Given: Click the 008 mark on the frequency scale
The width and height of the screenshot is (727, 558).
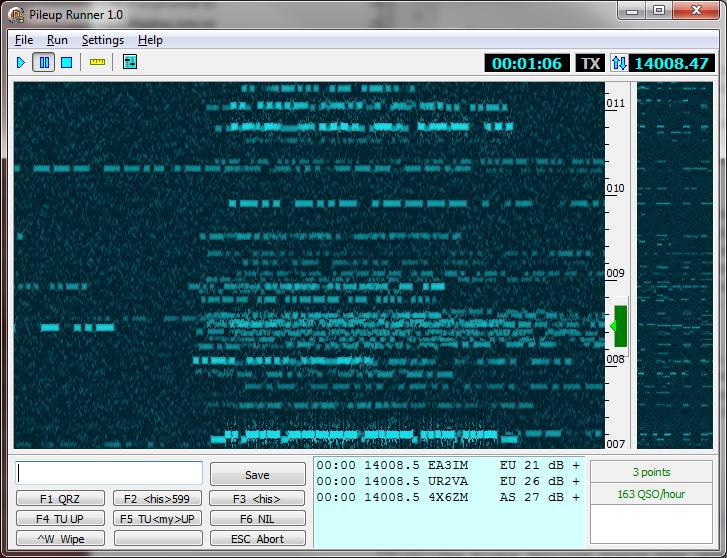Looking at the screenshot, I should tap(616, 359).
